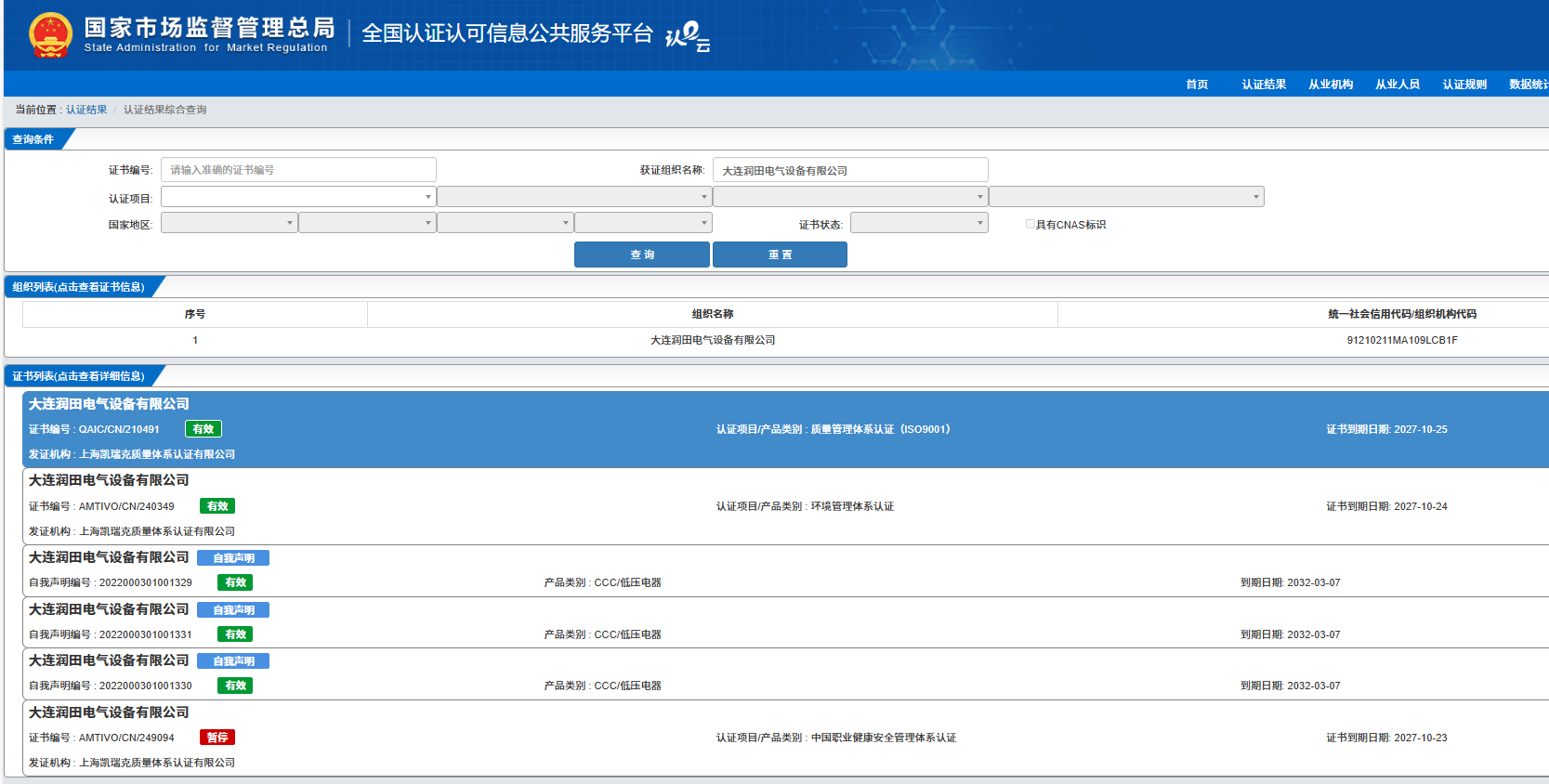
Task: Click the national emblem logo
Action: coord(50,35)
